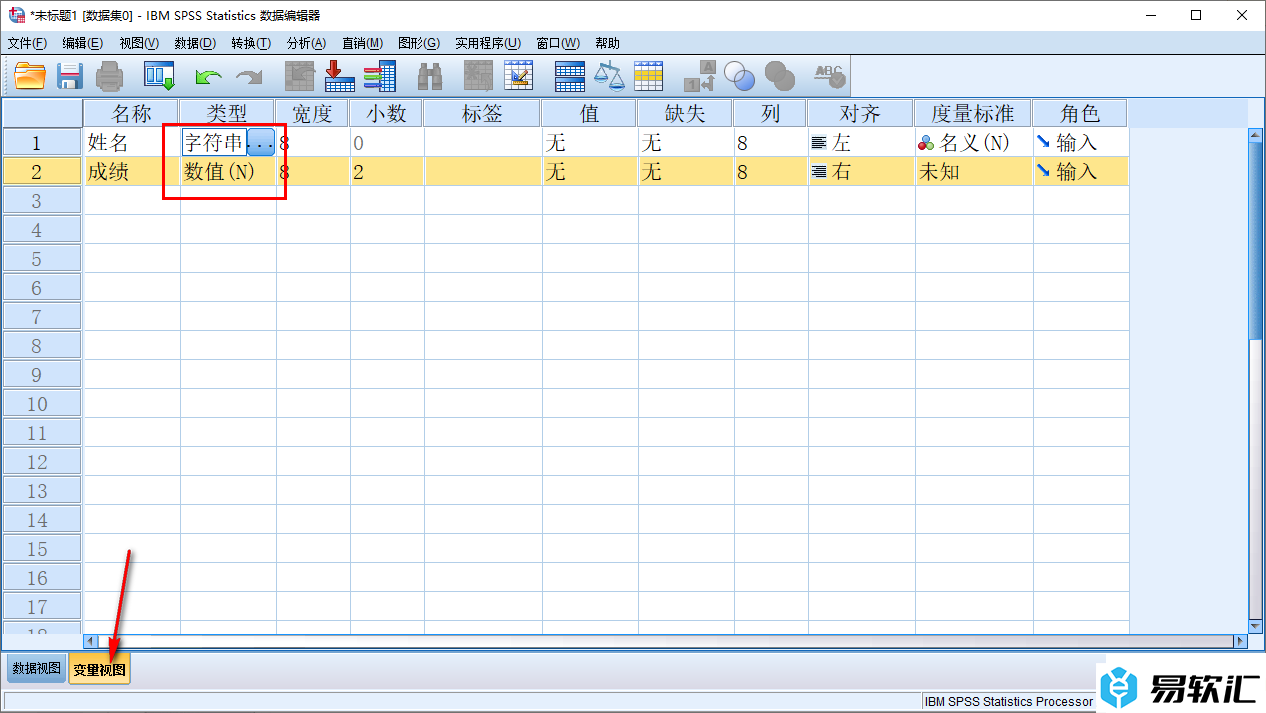Open Weight cases via the scales icon
The image size is (1266, 713).
pyautogui.click(x=609, y=76)
